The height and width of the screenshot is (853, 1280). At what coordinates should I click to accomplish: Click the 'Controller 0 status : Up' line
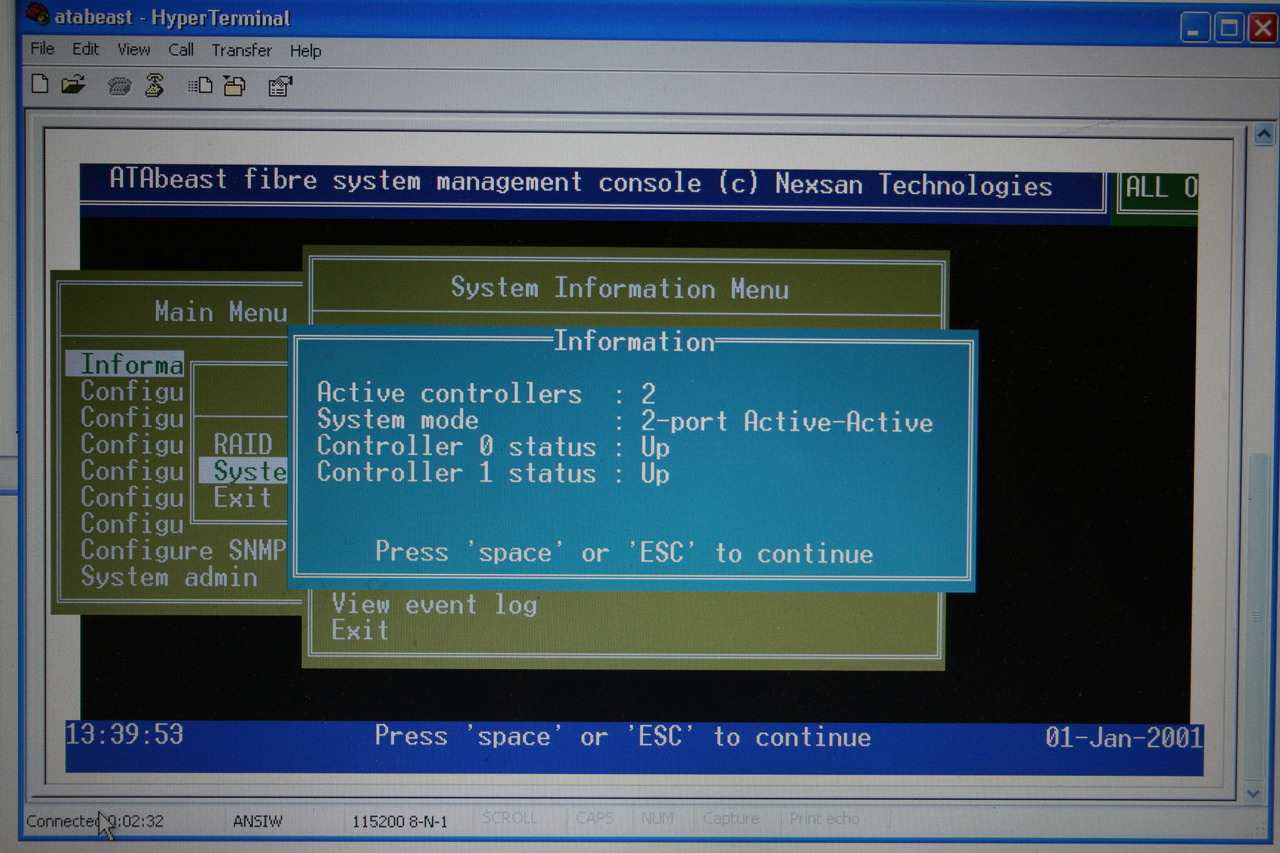[493, 447]
